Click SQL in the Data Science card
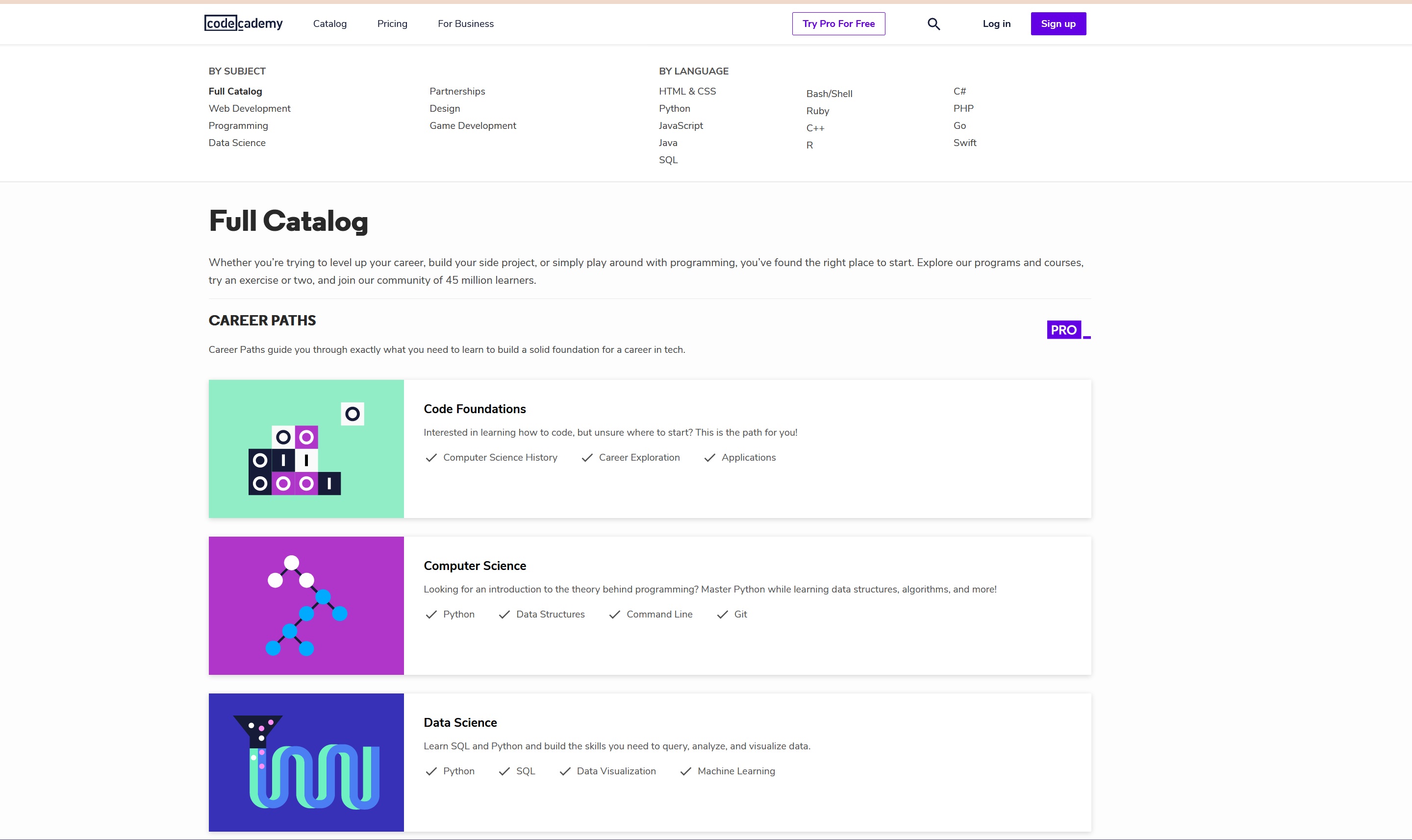Viewport: 1412px width, 840px height. tap(526, 771)
